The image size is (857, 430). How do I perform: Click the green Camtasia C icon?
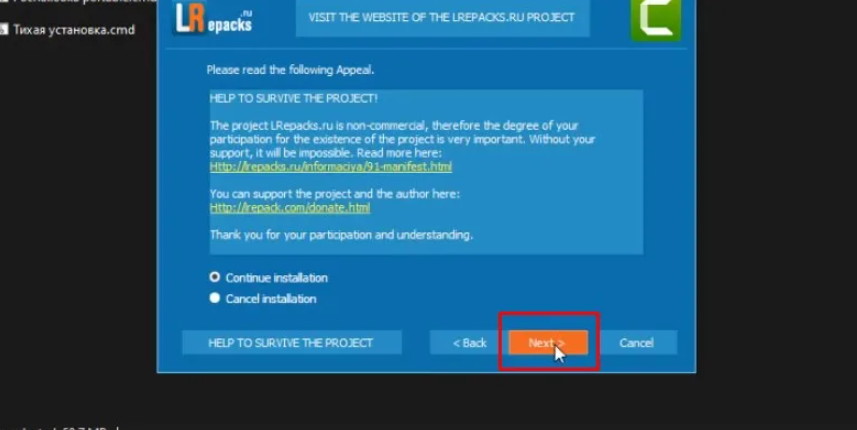656,20
